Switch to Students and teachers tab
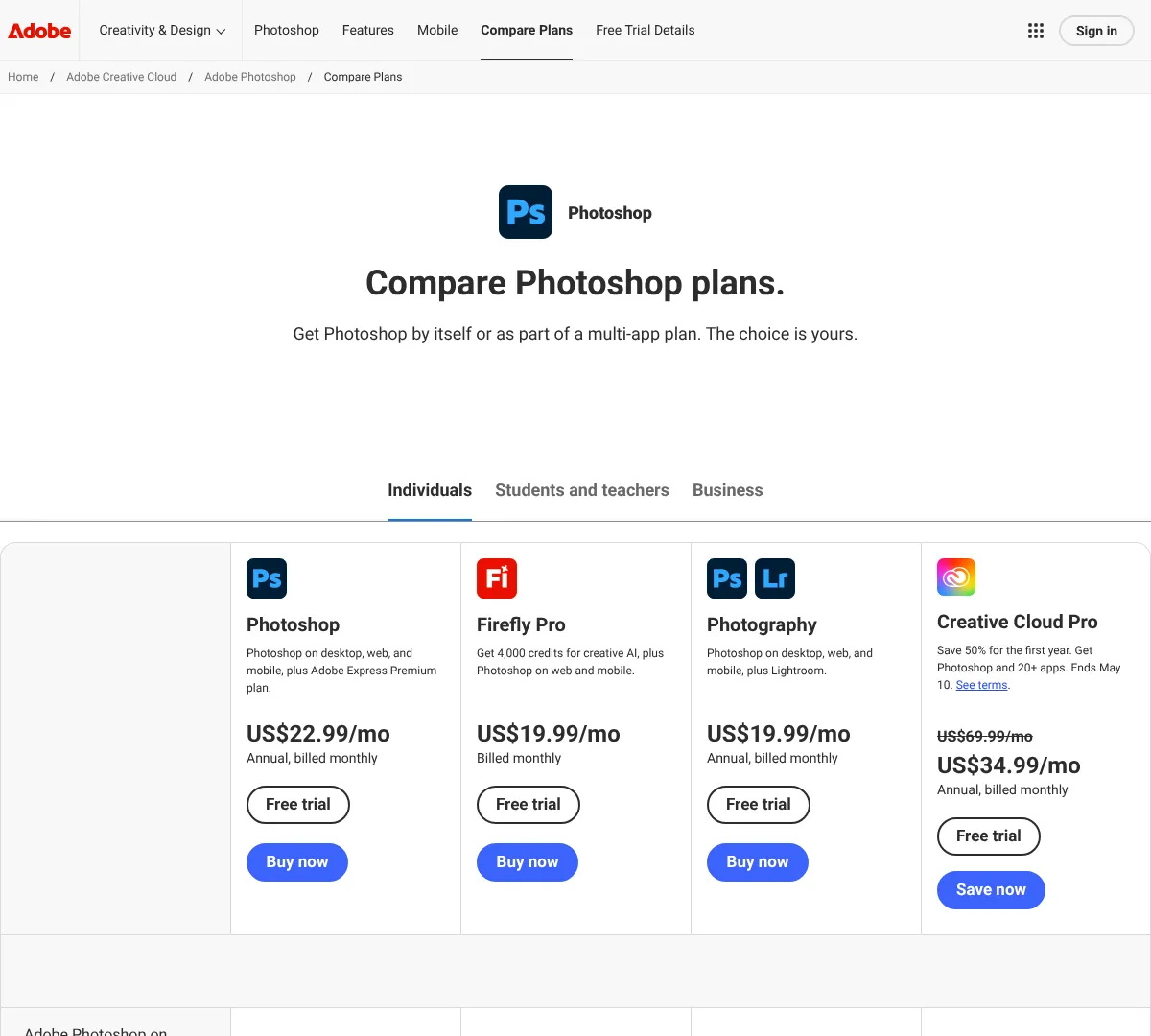Screen dimensions: 1151x1036 point(582,490)
